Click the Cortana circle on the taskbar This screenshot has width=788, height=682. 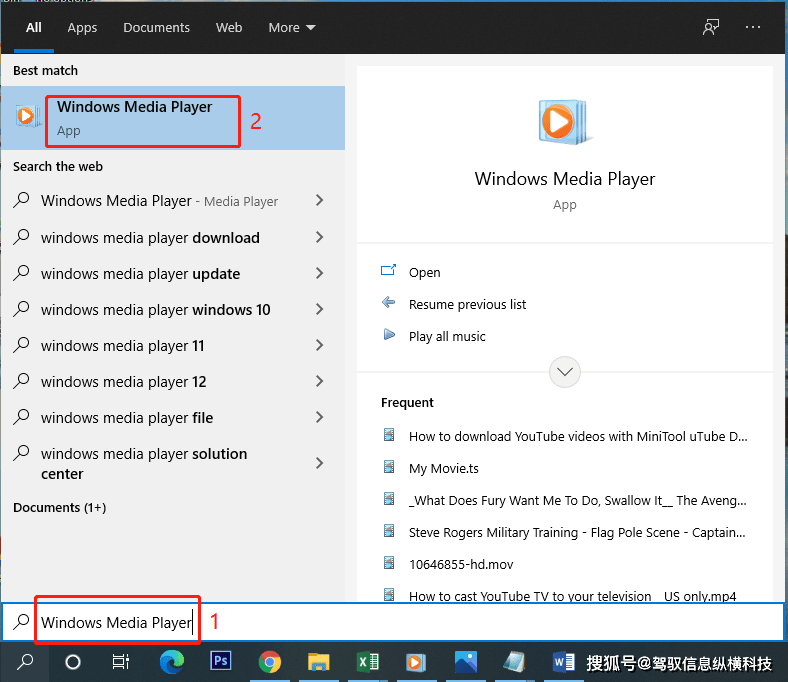(73, 662)
